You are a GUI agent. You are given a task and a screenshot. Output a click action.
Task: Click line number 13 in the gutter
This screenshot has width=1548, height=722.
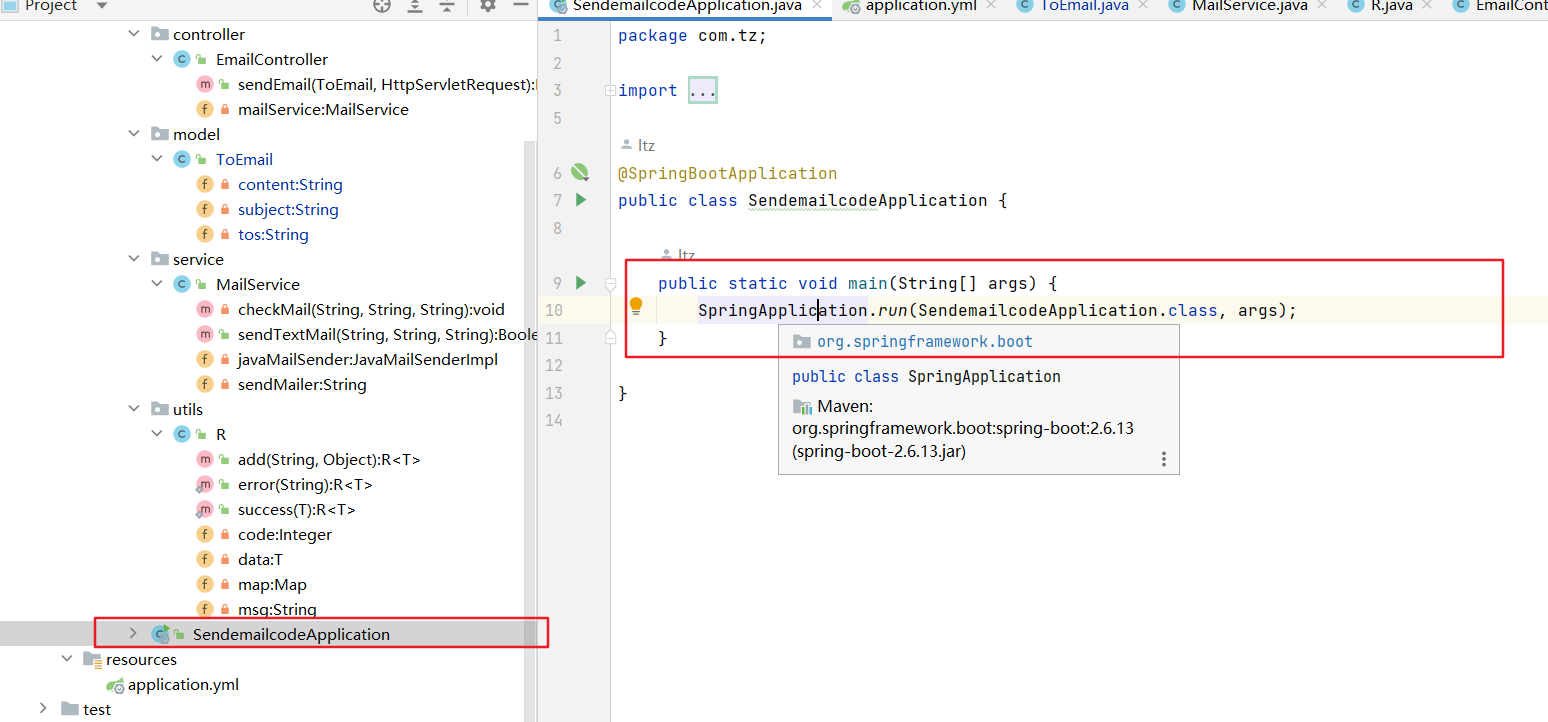555,393
